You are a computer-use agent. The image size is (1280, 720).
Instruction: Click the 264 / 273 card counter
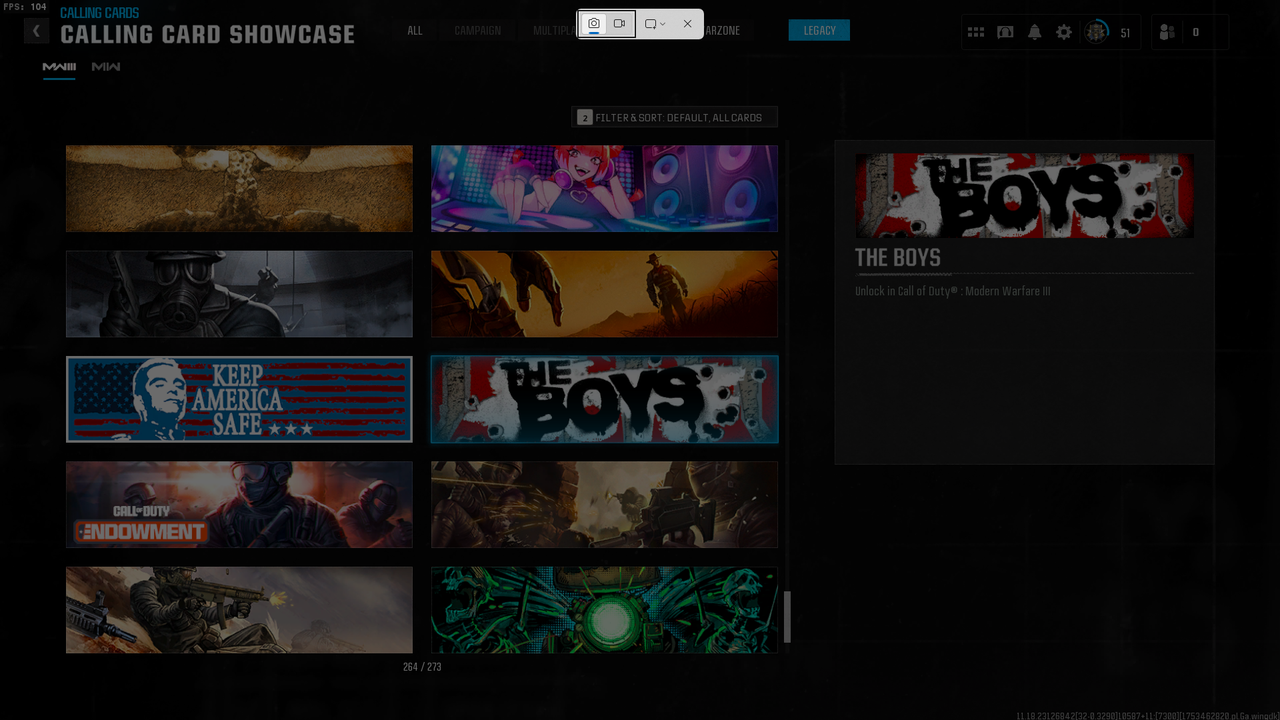coord(422,667)
